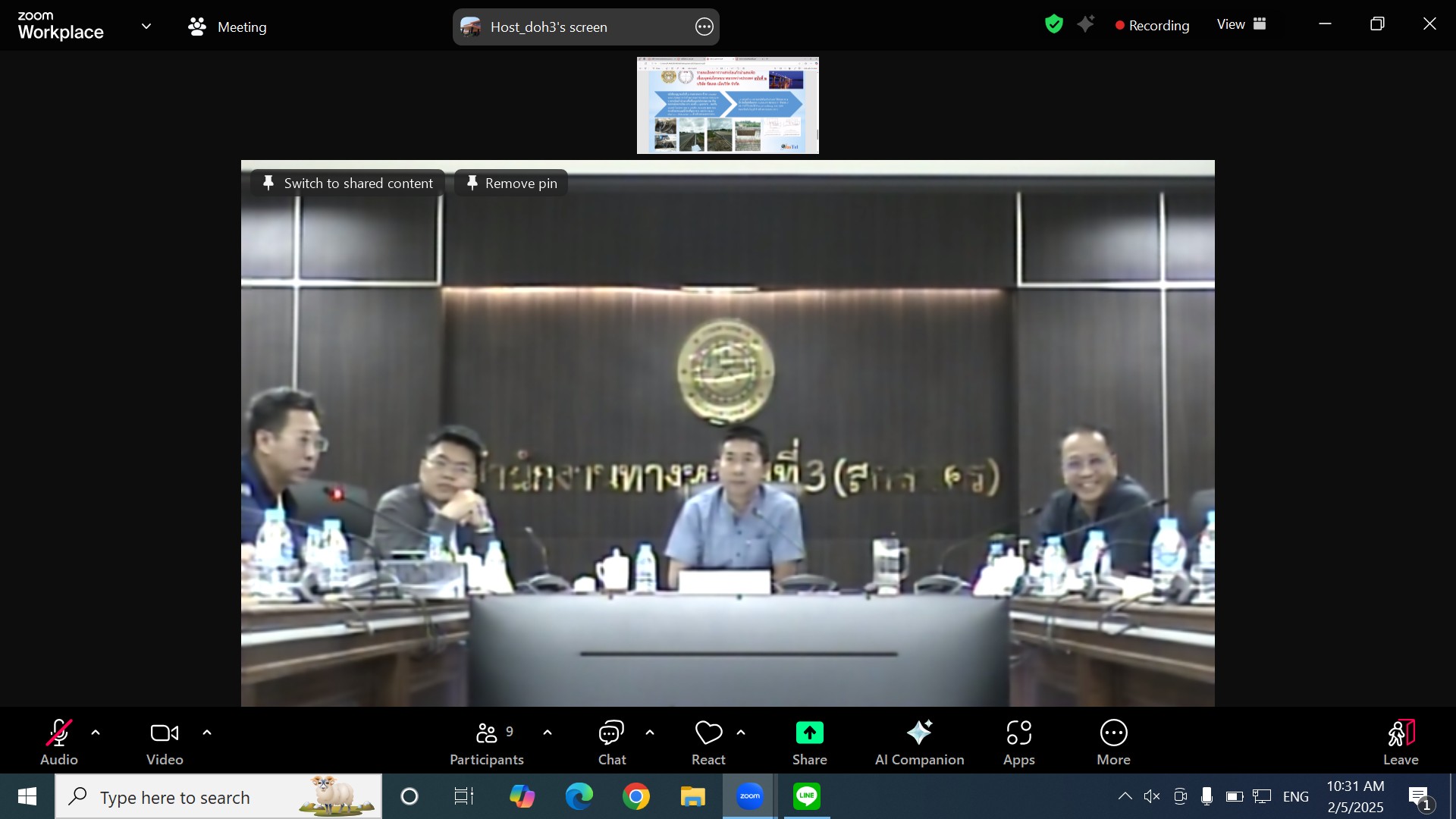The width and height of the screenshot is (1456, 819).
Task: Click the shared screen thumbnail preview
Action: [727, 105]
